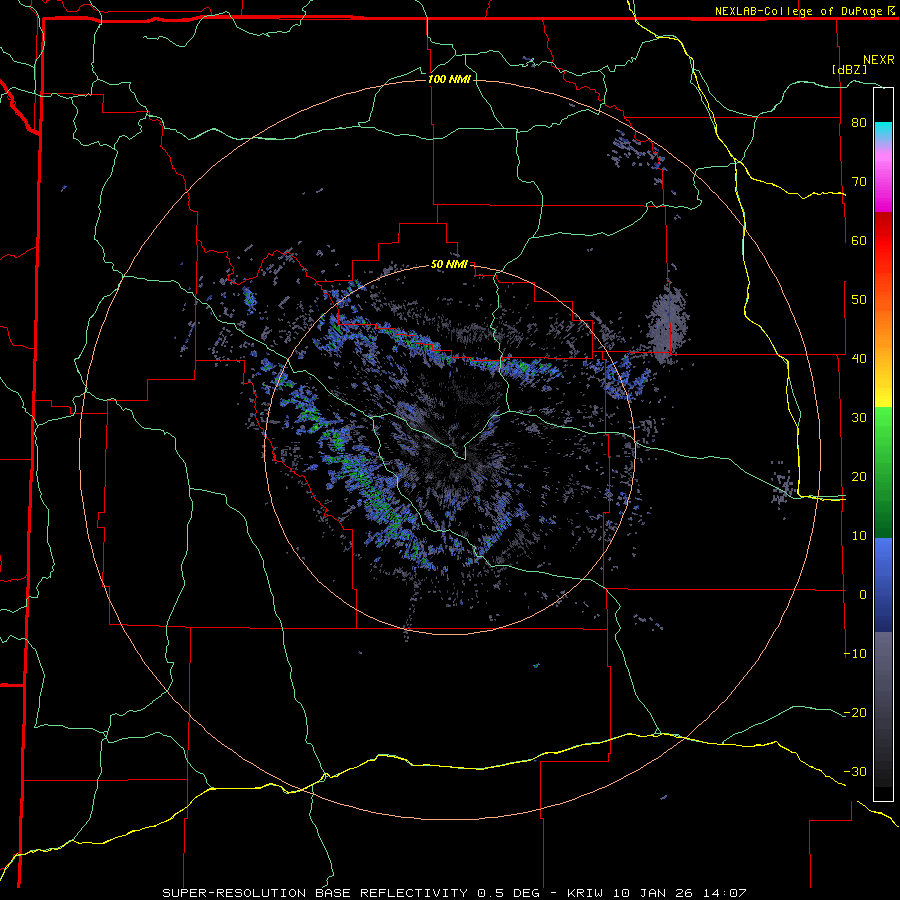Click the 70 value on the dBZ scale
900x900 pixels.
(859, 182)
